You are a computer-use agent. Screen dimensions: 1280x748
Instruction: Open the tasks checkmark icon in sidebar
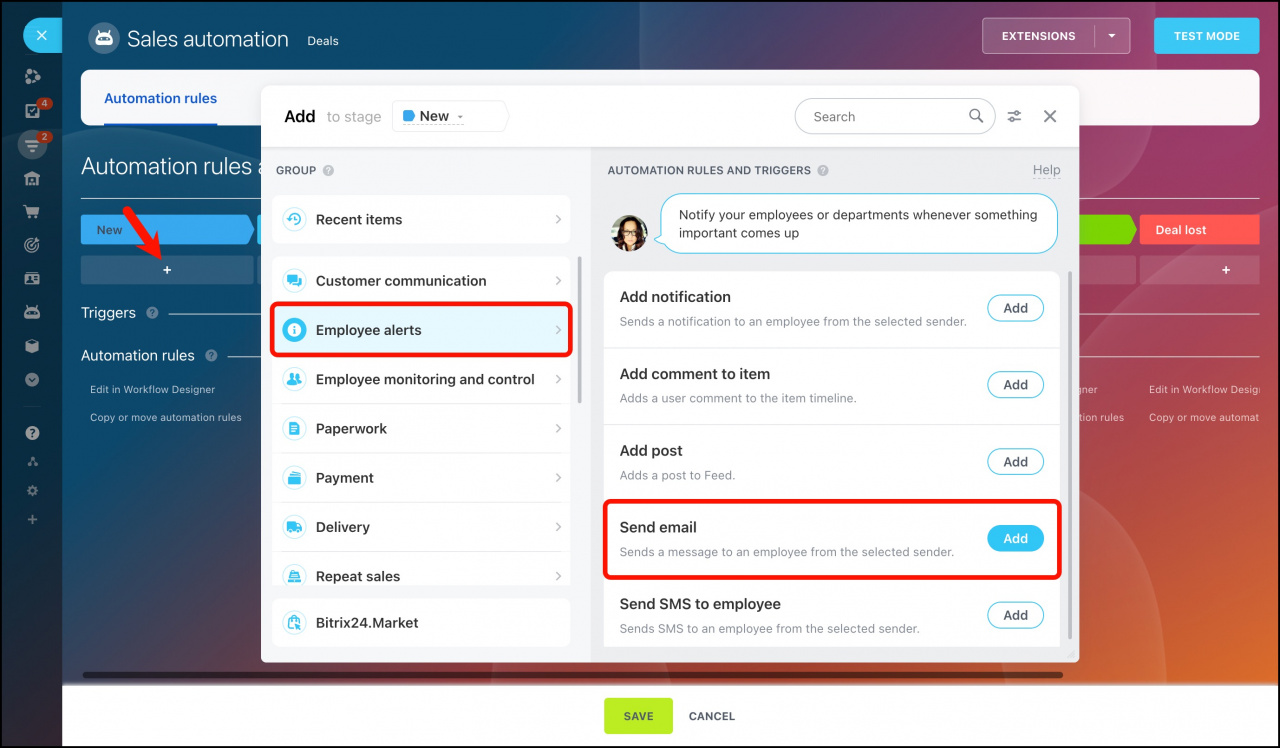pos(33,110)
